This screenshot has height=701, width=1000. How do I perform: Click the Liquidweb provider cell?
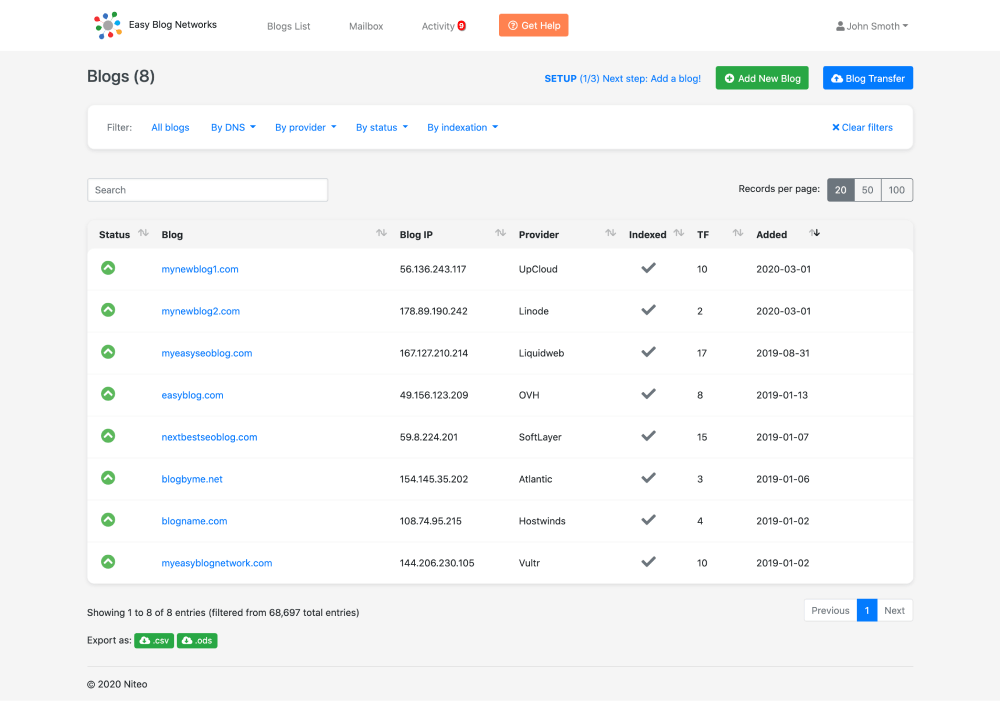point(541,353)
